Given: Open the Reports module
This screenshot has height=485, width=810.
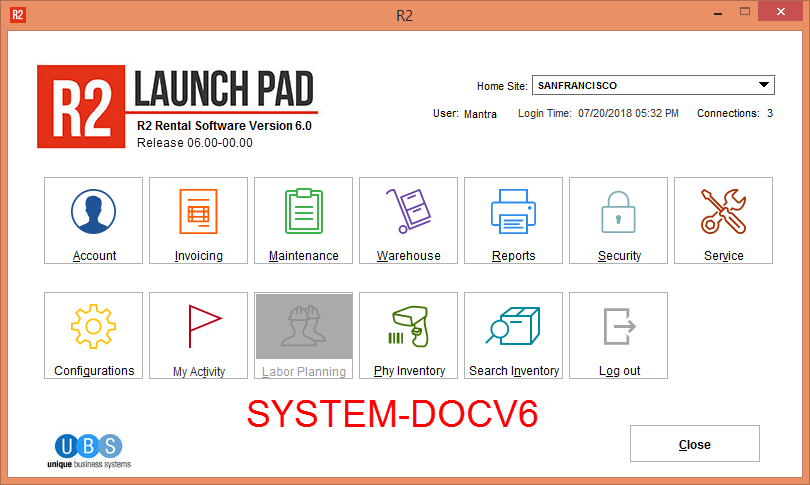Looking at the screenshot, I should (x=513, y=221).
